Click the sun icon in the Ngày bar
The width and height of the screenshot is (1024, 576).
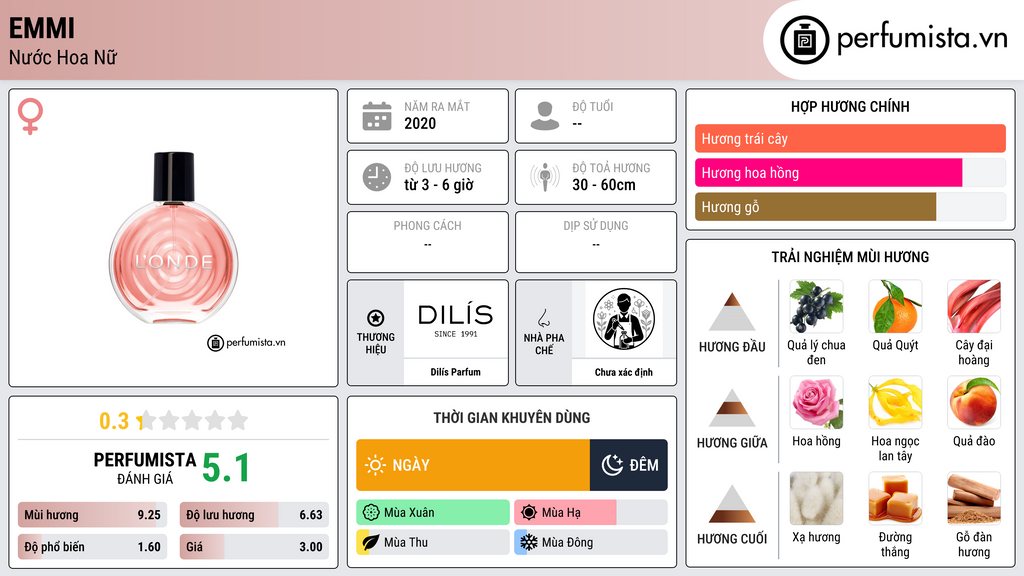click(x=375, y=465)
